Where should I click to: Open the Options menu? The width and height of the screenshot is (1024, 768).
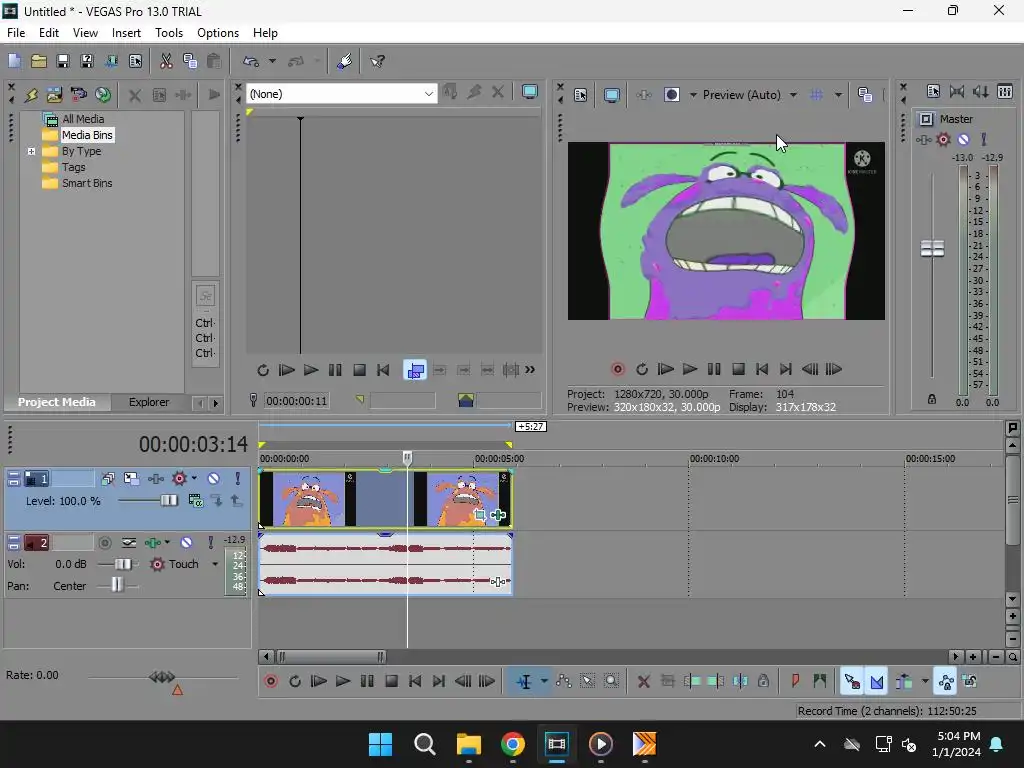pyautogui.click(x=217, y=33)
